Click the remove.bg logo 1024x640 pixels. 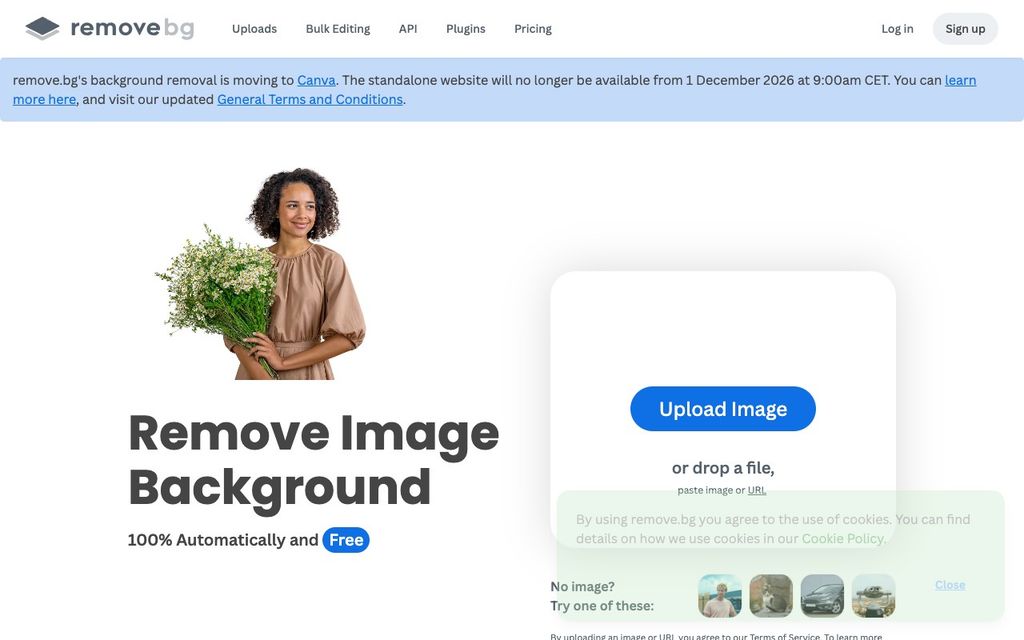[x=110, y=28]
